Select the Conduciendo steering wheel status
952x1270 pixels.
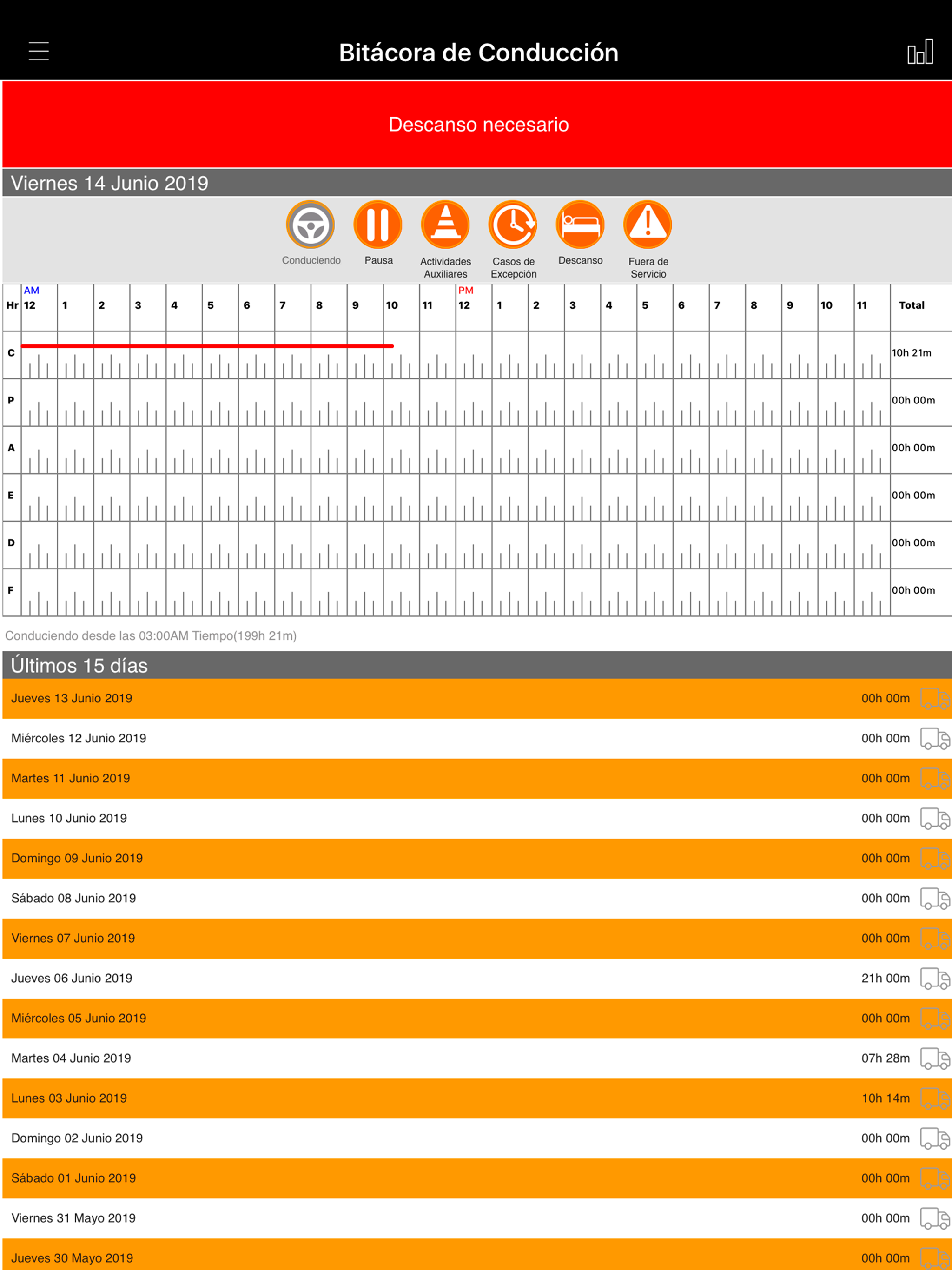coord(311,225)
